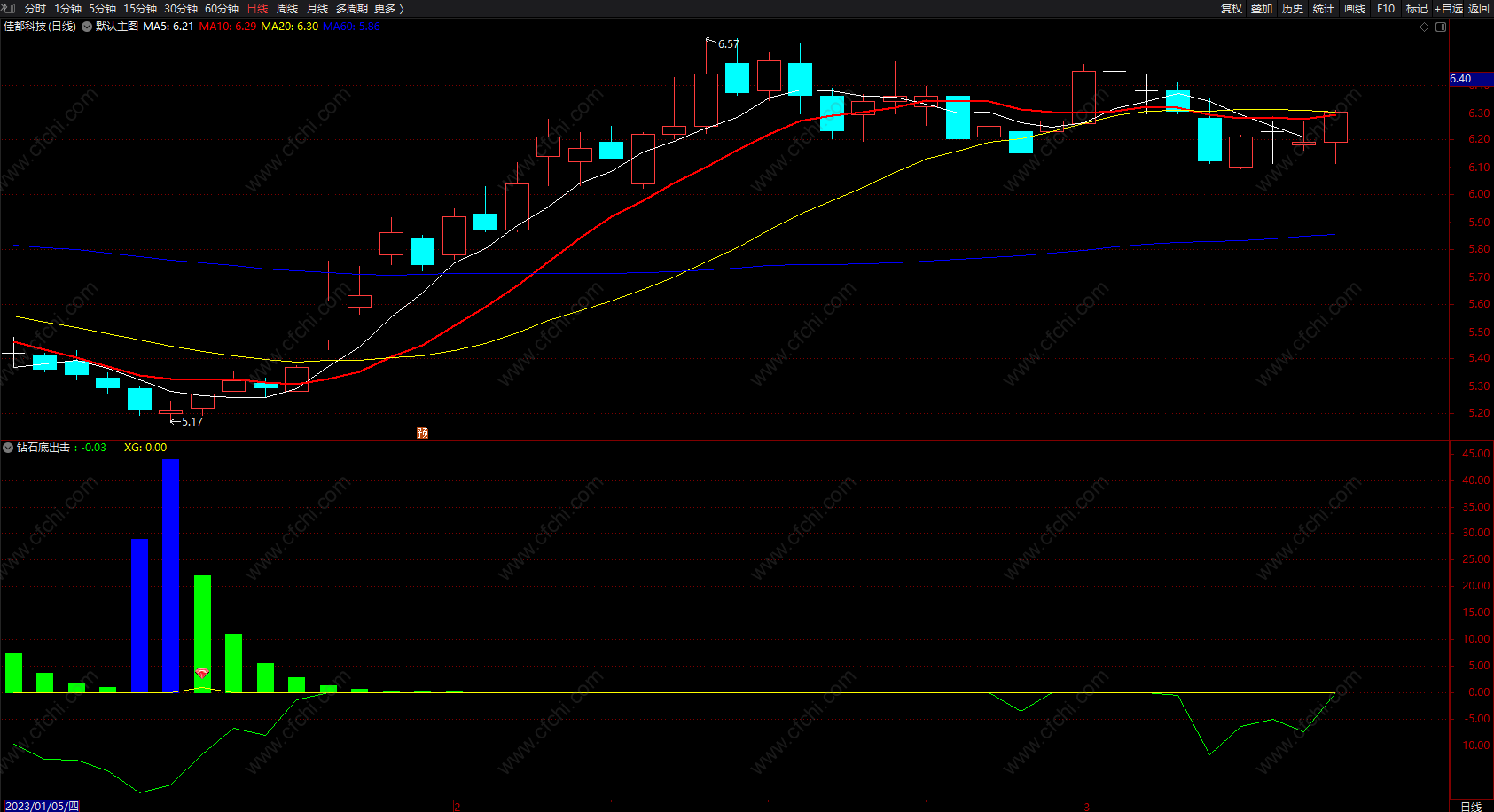Click the 5.17 low price label
Viewport: 1494px width, 812px height.
coord(192,422)
